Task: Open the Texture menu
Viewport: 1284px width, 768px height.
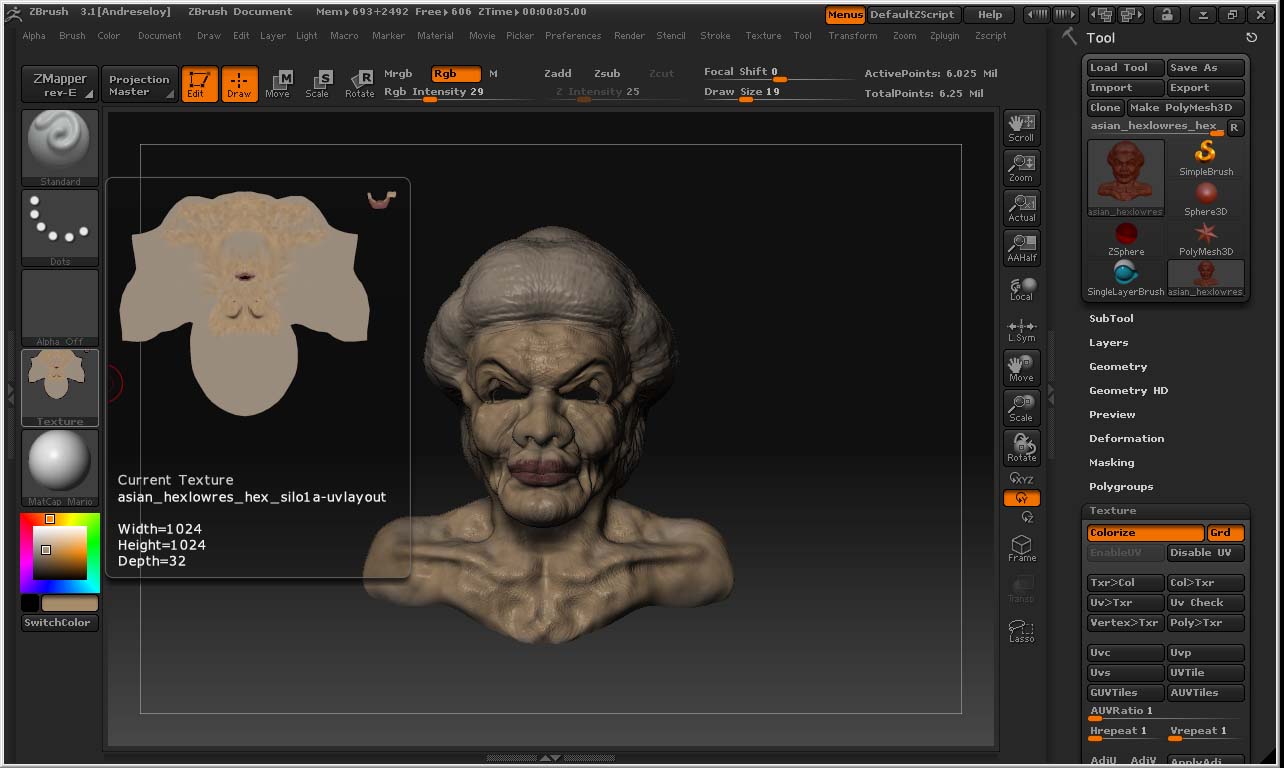Action: point(763,36)
